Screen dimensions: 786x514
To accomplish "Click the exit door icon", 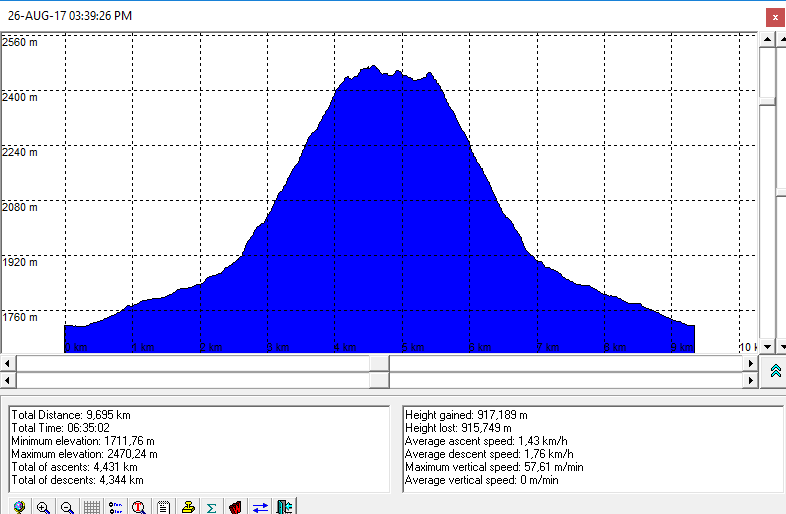I will (284, 506).
